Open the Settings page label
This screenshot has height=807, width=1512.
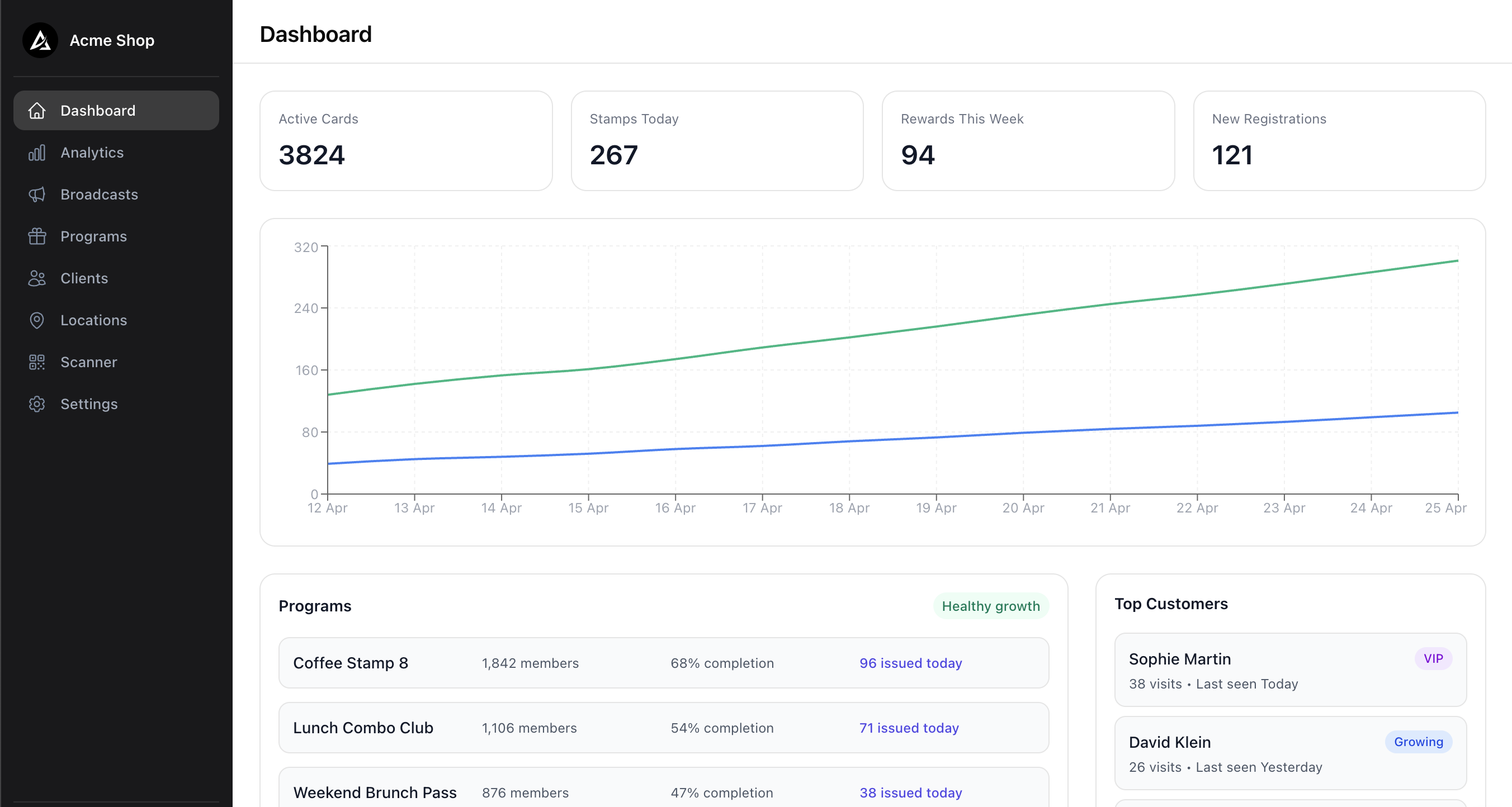(x=89, y=404)
